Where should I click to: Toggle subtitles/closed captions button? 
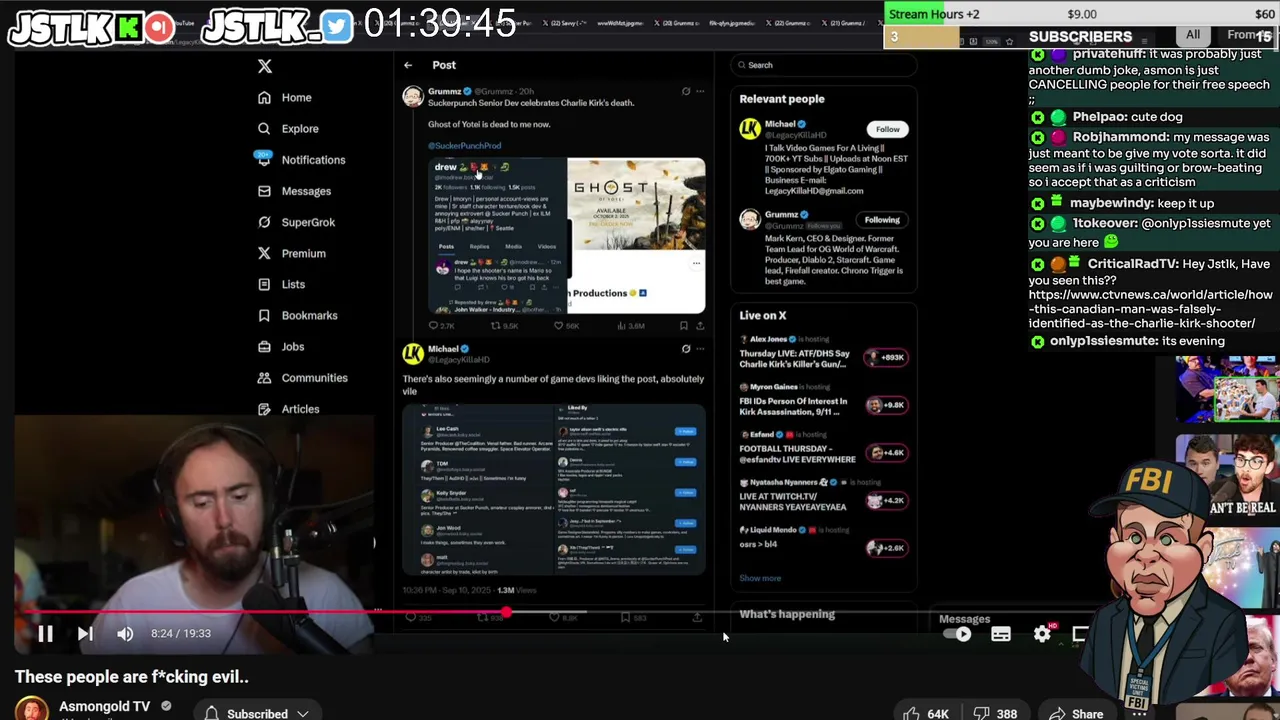[1001, 634]
